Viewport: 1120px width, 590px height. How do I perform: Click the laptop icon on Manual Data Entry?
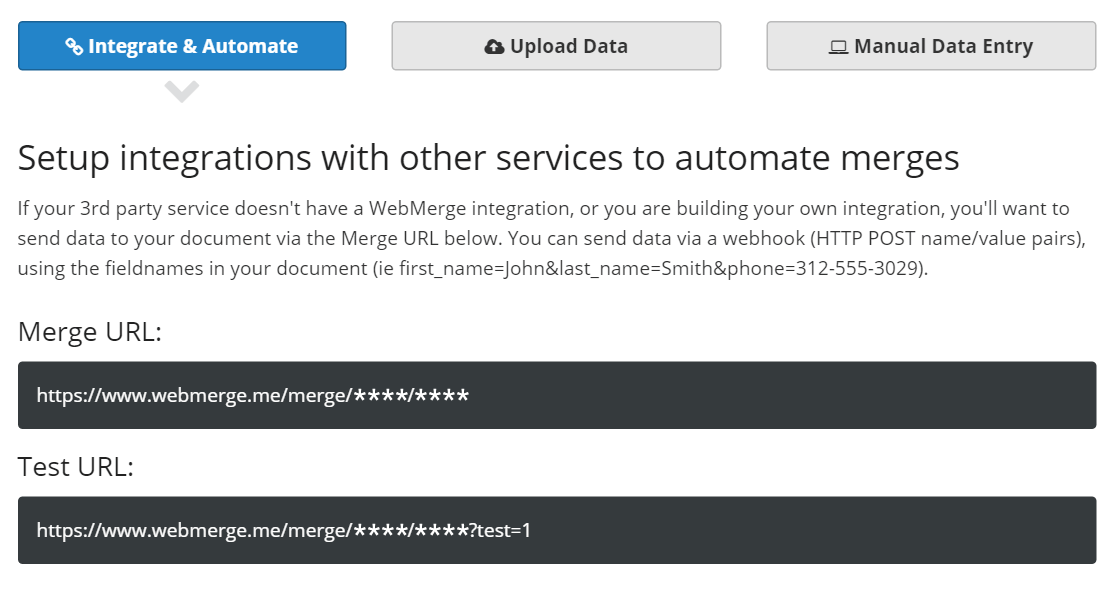[x=838, y=47]
